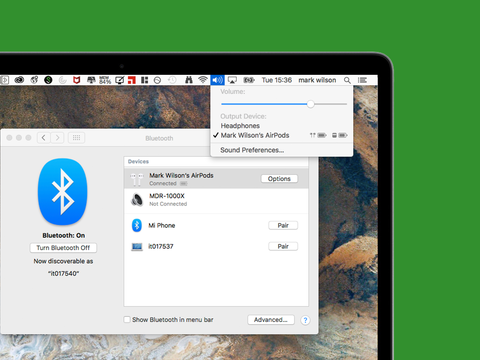Enable Show Bluetooth in menu bar checkbox
The height and width of the screenshot is (360, 480).
point(127,319)
